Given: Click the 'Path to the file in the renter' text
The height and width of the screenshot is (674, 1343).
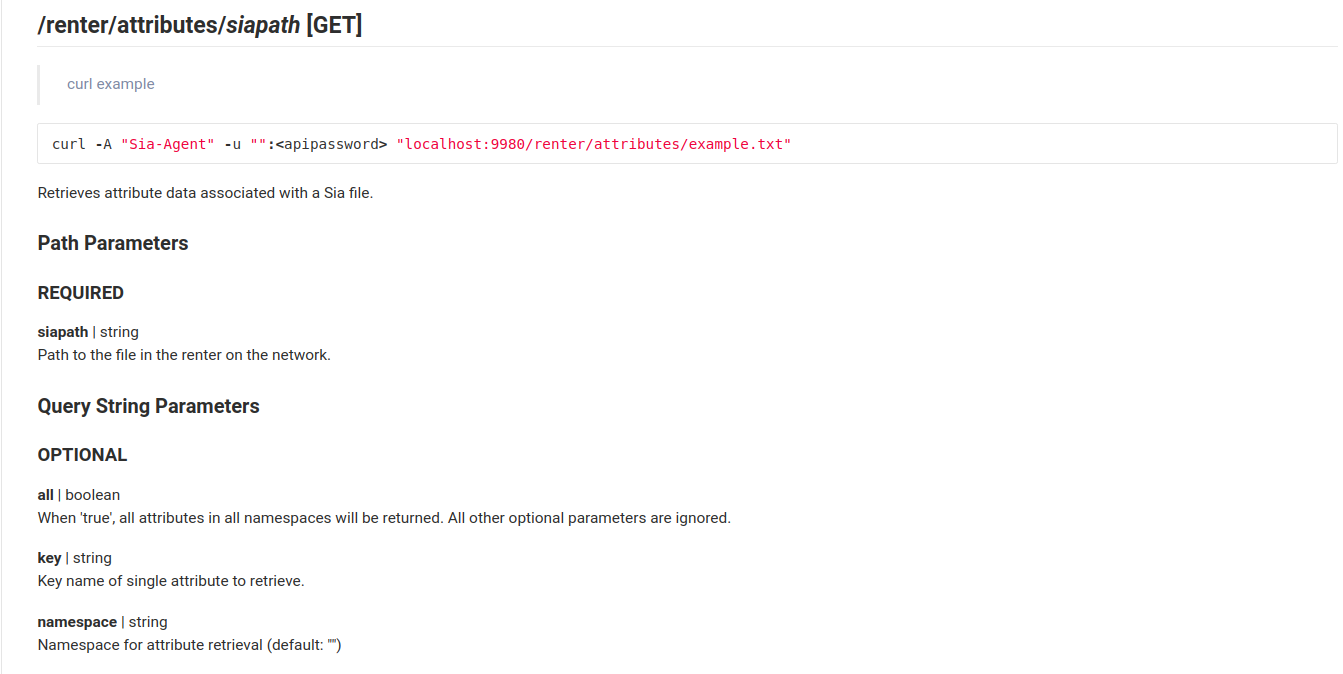Looking at the screenshot, I should 184,355.
